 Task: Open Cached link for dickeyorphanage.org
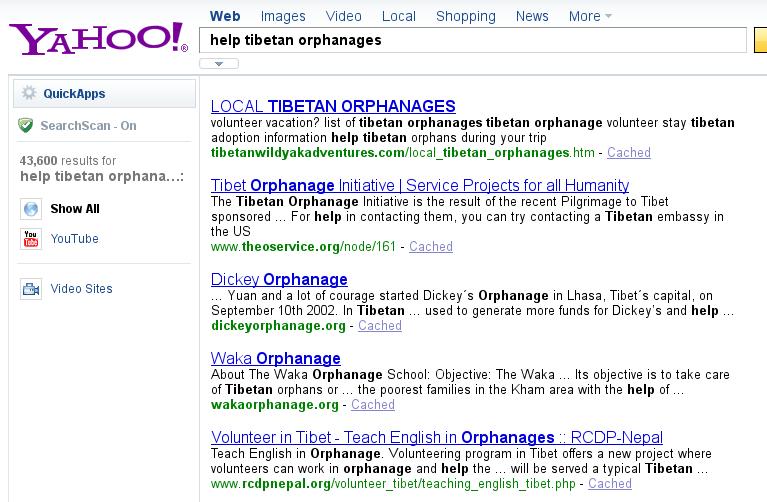[380, 325]
